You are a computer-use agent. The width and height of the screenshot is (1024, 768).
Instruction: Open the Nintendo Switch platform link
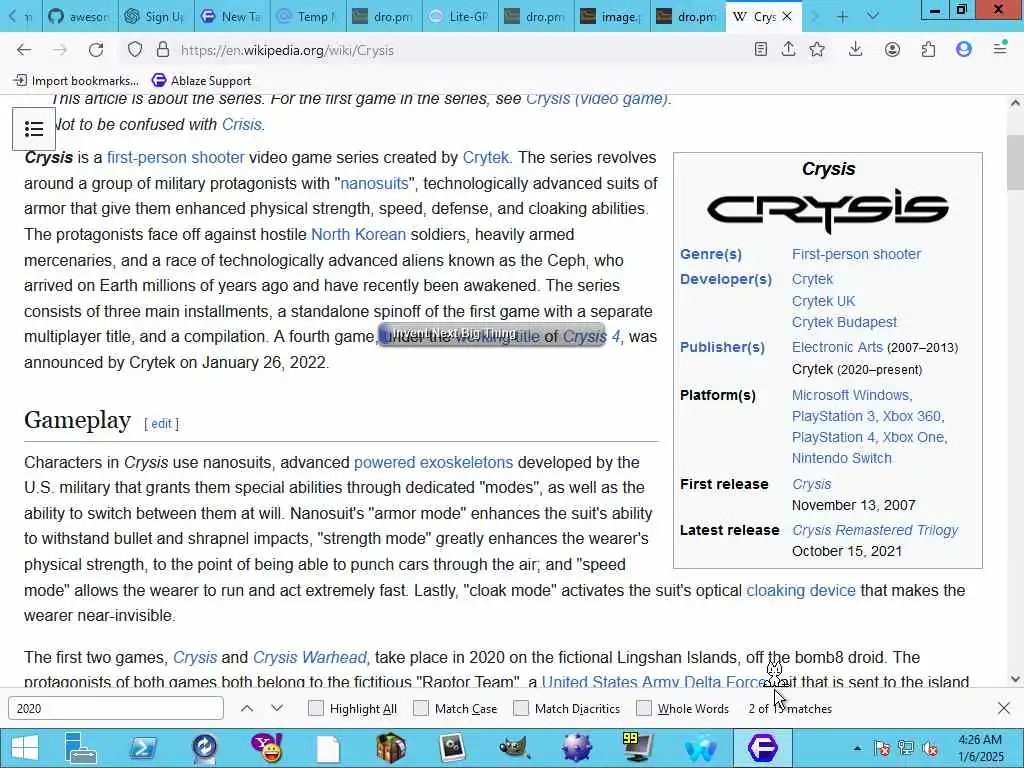(841, 458)
